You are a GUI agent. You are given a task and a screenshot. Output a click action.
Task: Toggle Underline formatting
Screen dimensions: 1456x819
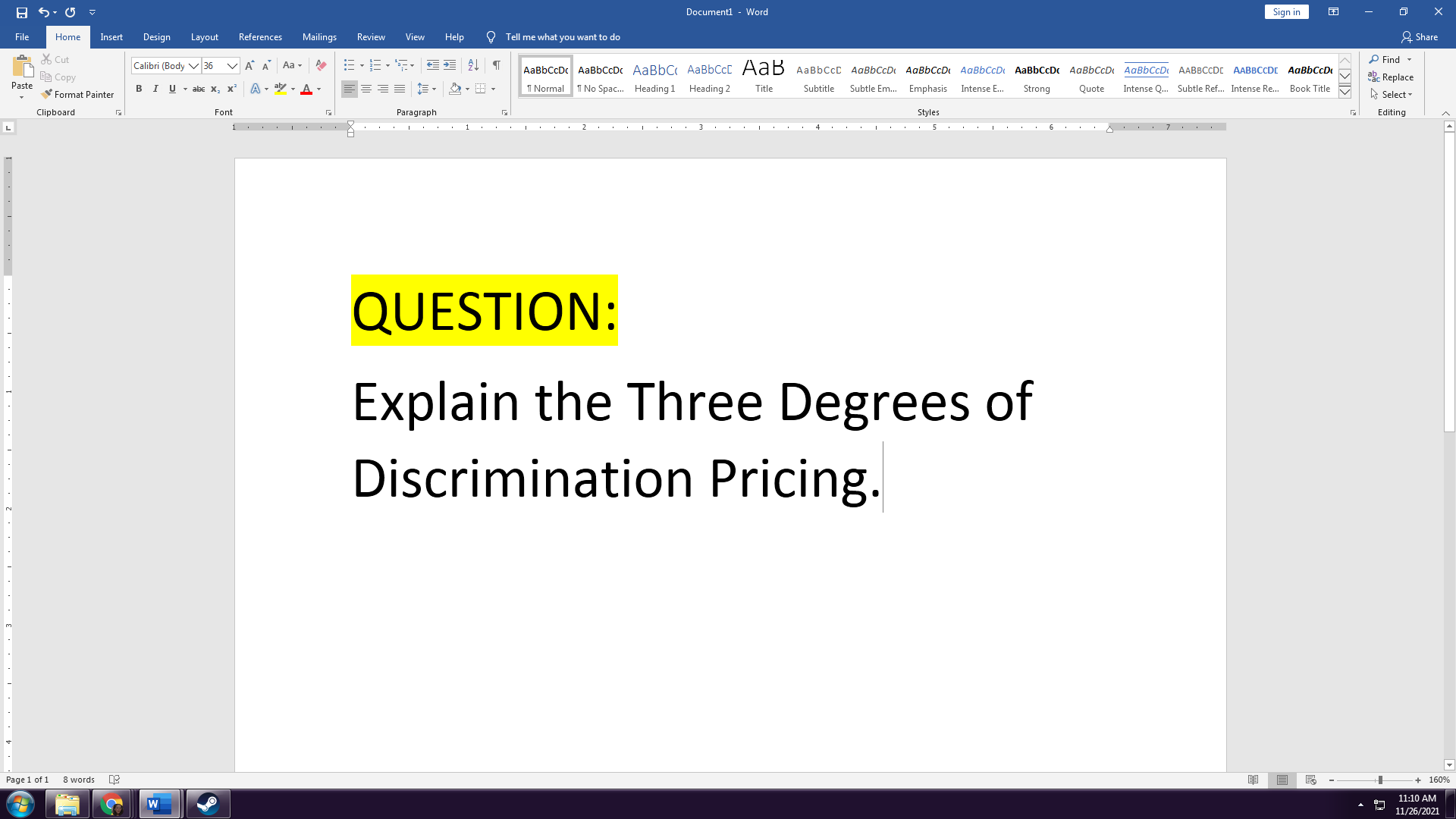point(172,89)
